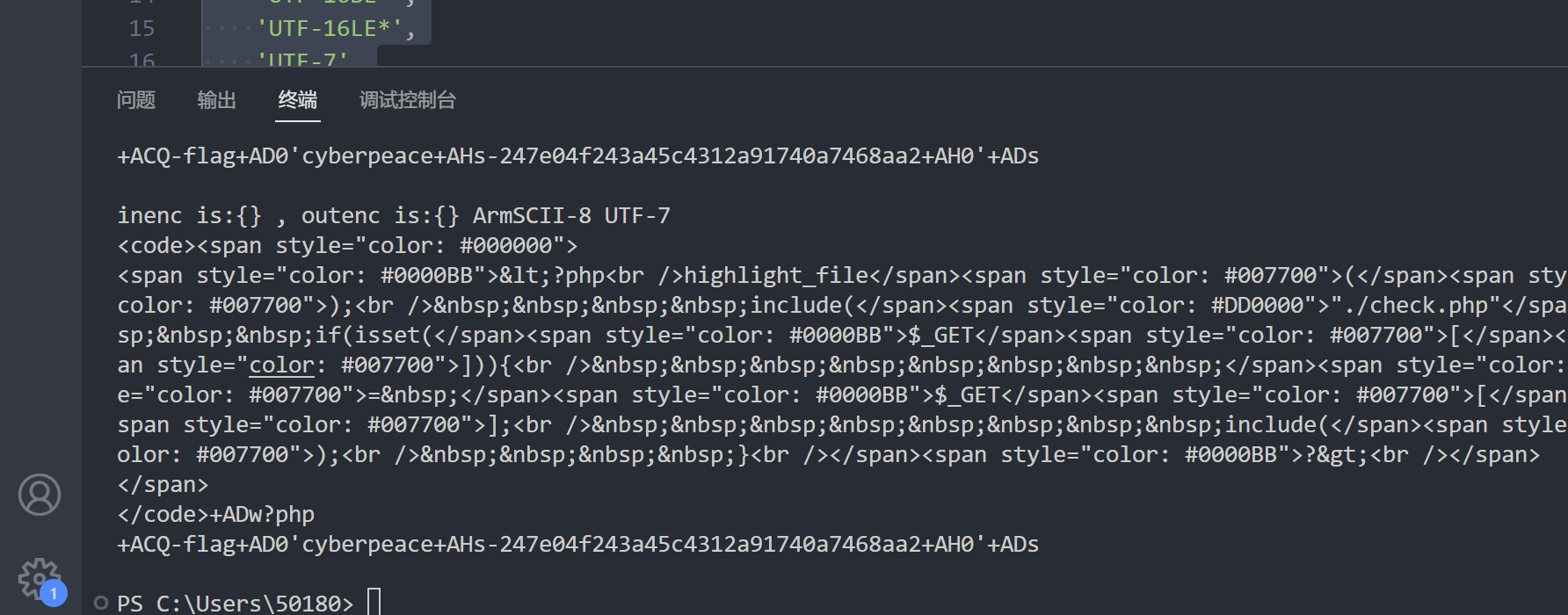Open the 调试控制台 (Debug Console) tab
Image resolution: width=1568 pixels, height=615 pixels.
tap(407, 99)
